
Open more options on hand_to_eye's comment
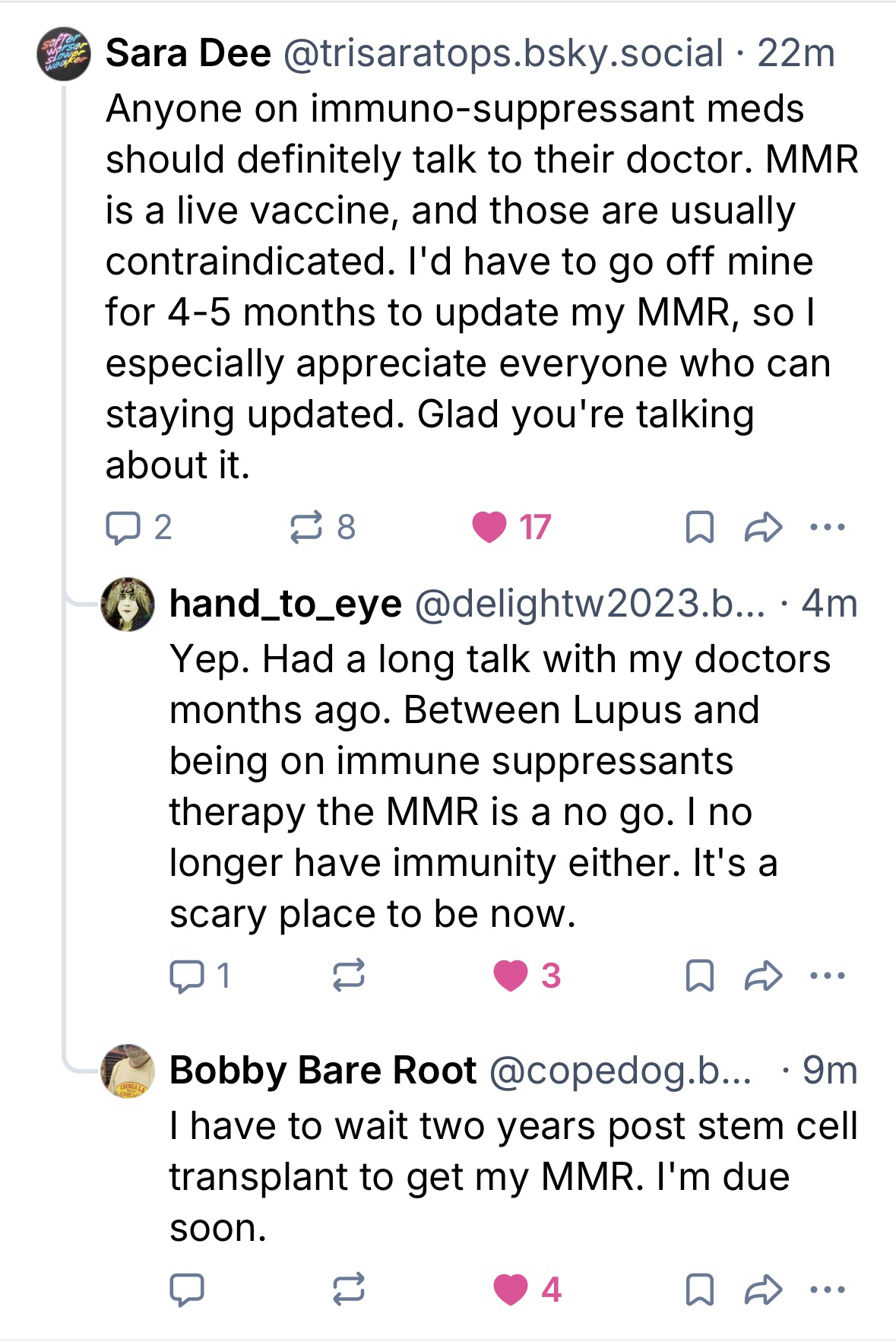tap(828, 976)
